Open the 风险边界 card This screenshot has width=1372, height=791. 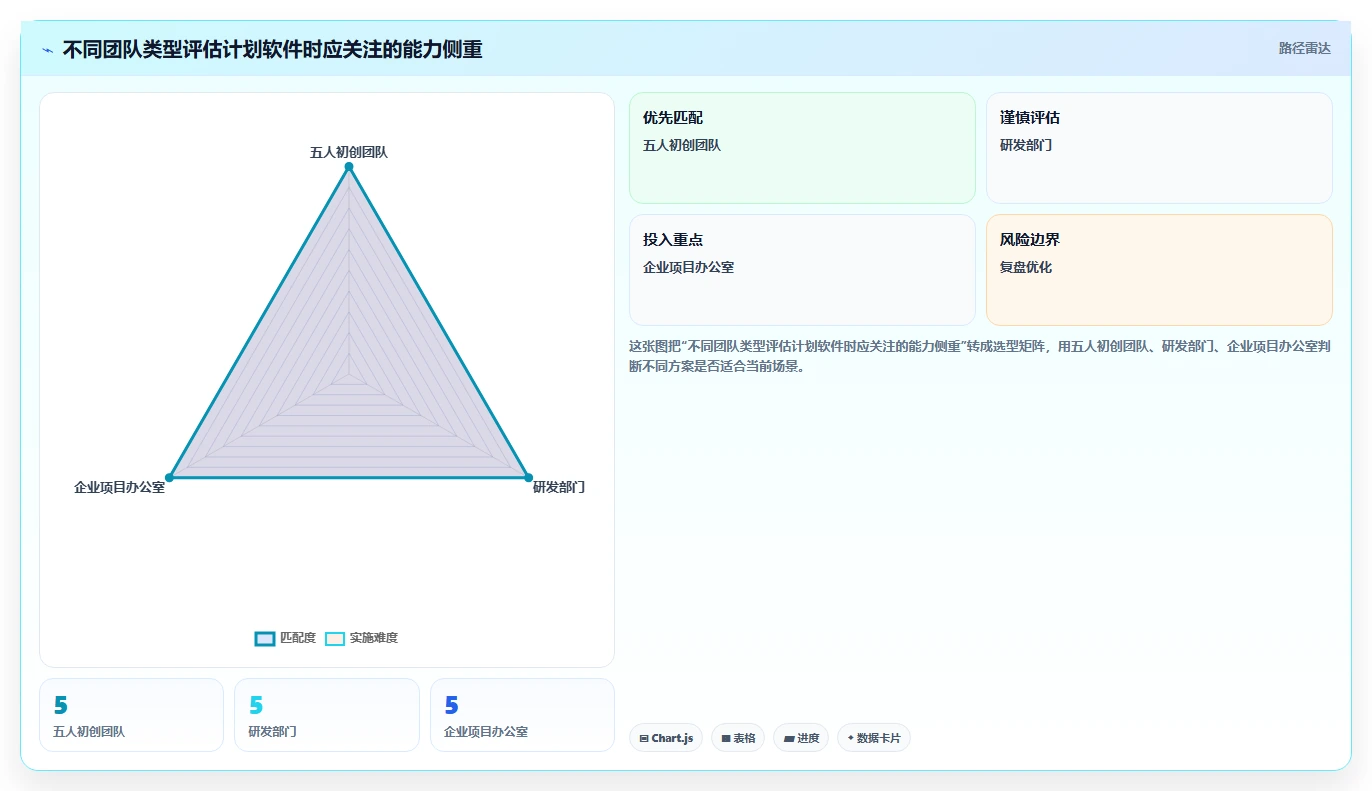tap(1159, 270)
